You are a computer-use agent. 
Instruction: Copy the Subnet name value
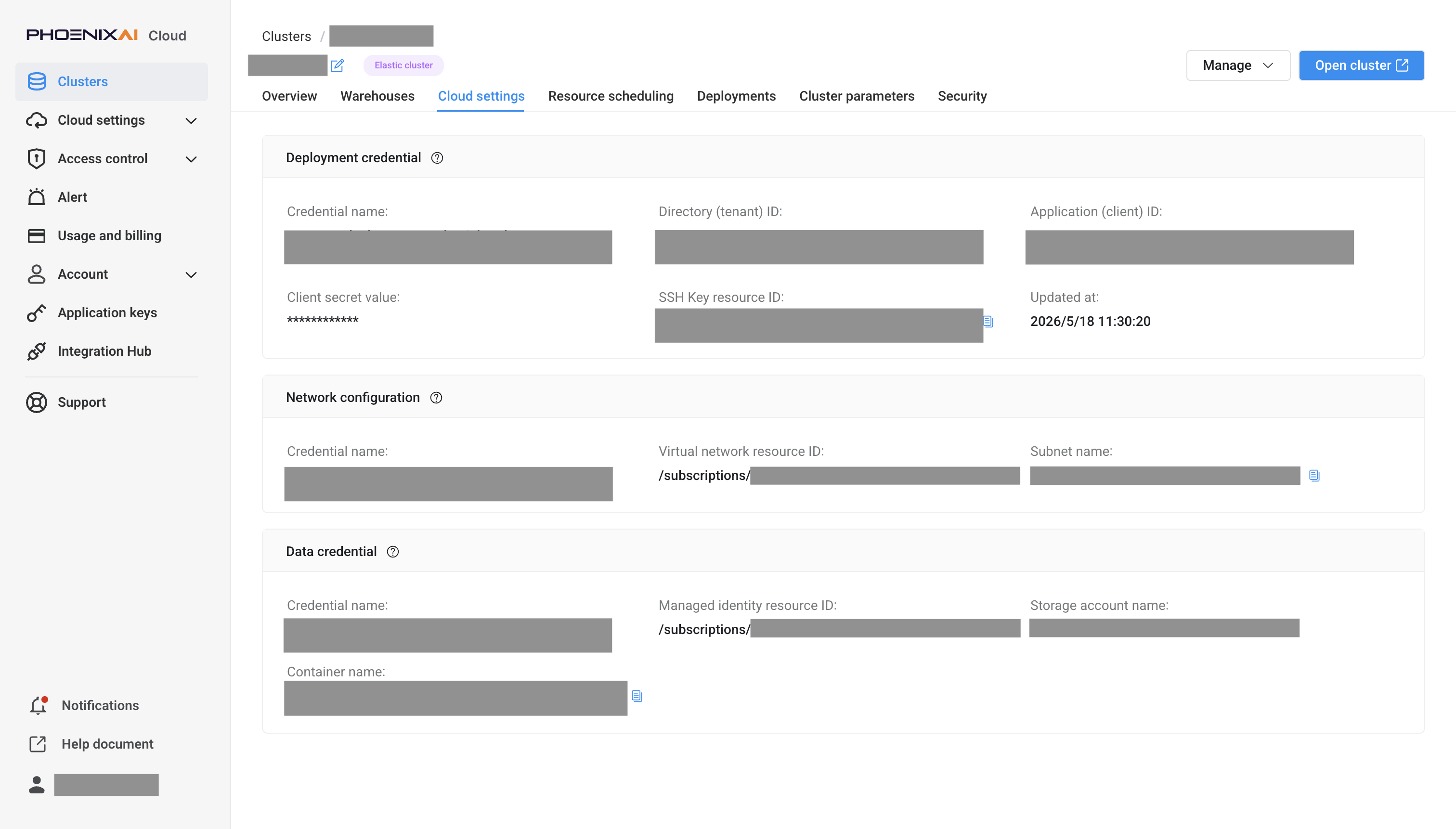pyautogui.click(x=1314, y=476)
